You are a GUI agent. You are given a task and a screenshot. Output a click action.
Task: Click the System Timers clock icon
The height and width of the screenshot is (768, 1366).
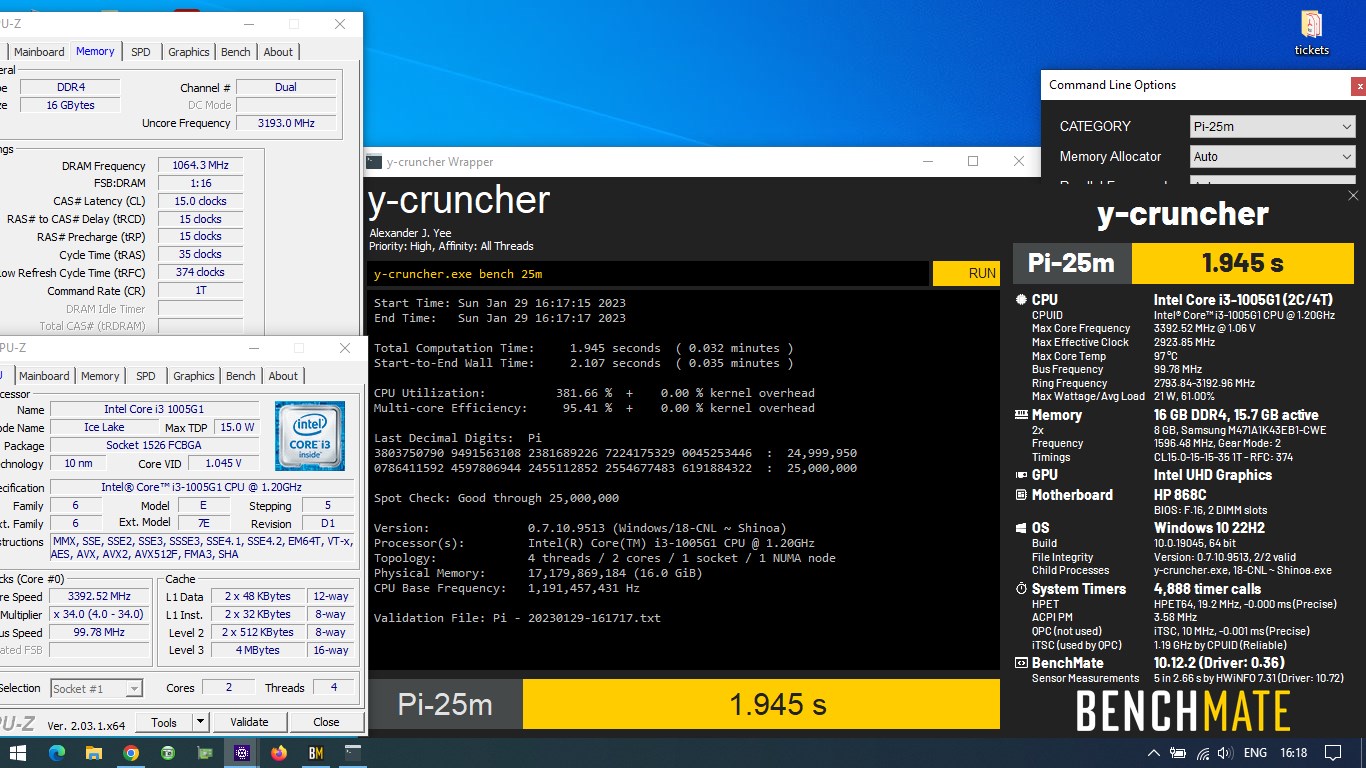click(1021, 589)
